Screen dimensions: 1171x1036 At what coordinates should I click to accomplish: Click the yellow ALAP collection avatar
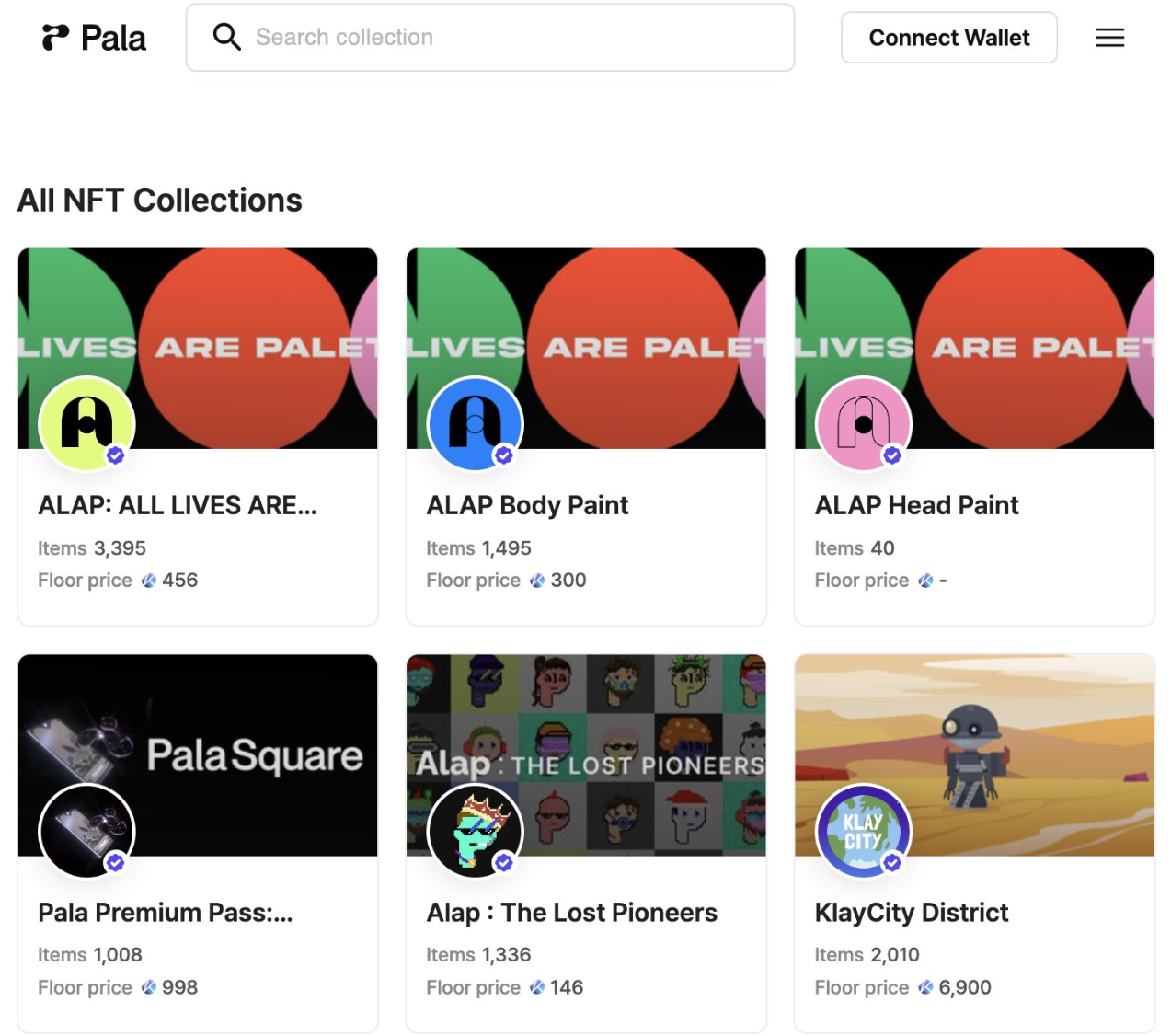tap(86, 423)
